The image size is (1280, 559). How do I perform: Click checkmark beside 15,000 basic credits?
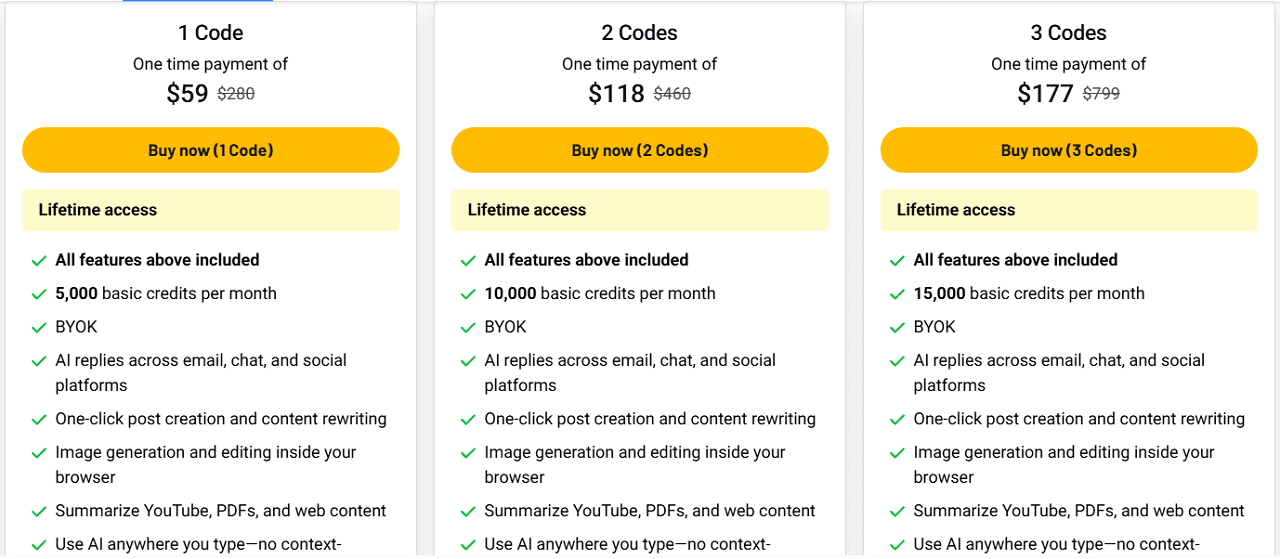tap(897, 294)
